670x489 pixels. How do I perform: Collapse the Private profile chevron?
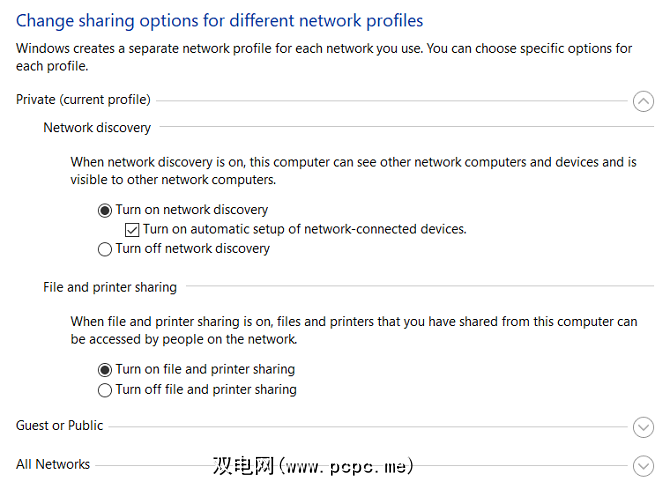pos(643,101)
